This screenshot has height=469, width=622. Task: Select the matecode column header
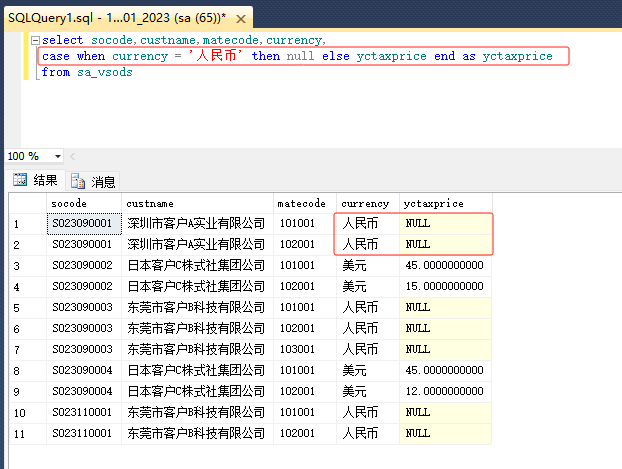pyautogui.click(x=303, y=203)
